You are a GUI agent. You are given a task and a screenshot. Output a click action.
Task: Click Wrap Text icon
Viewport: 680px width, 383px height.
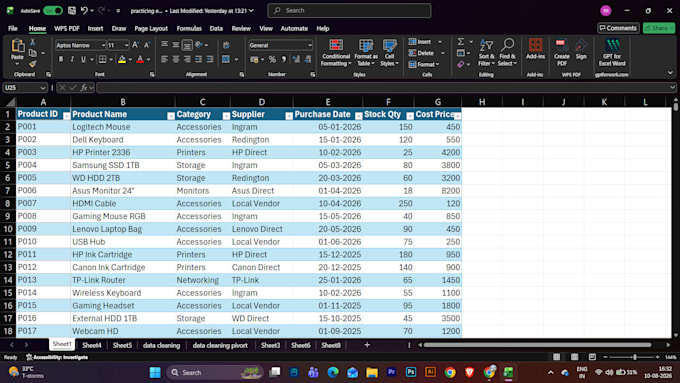tap(226, 45)
